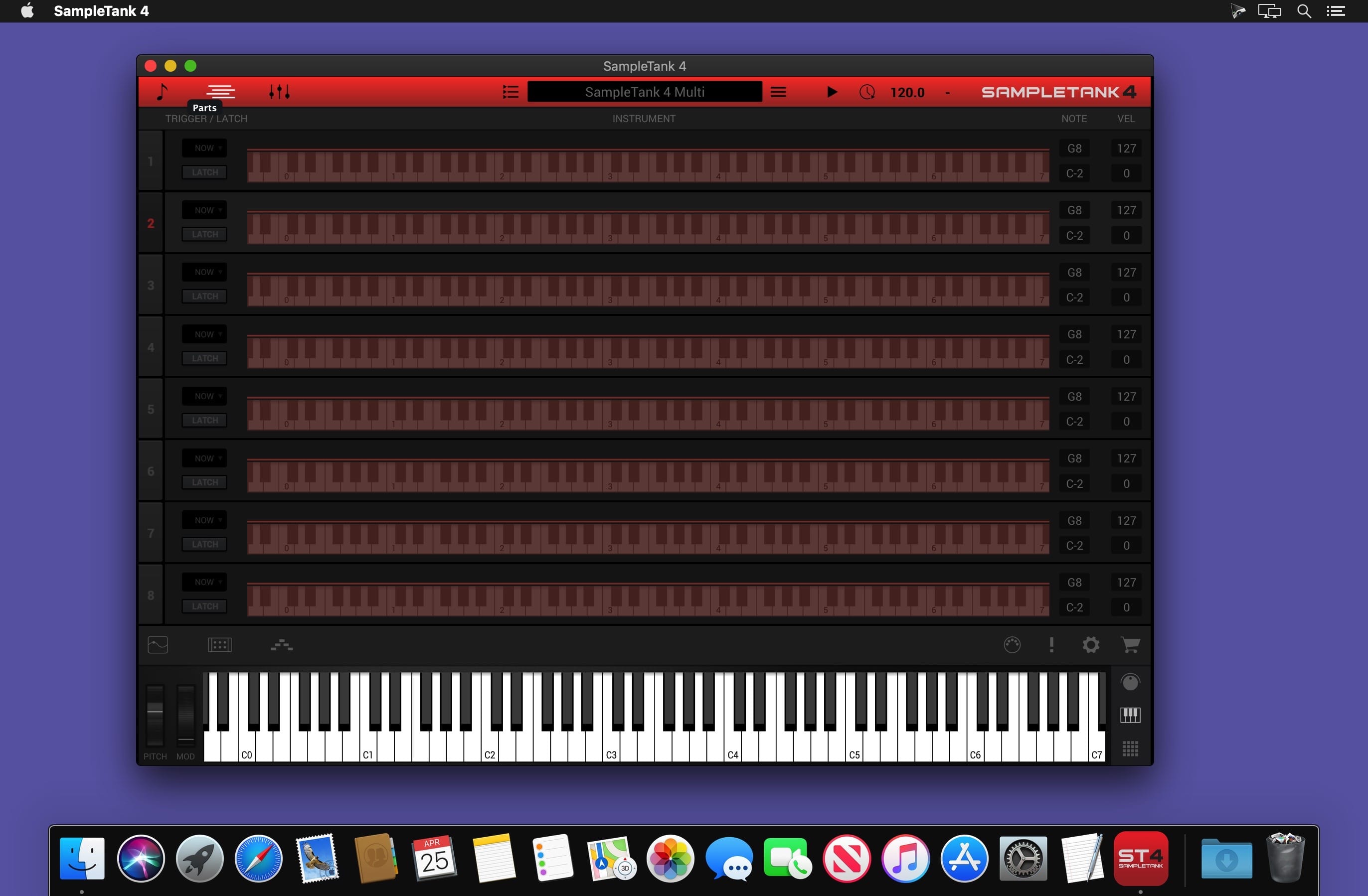Screen dimensions: 1368x896
Task: Open the Mixer faders icon
Action: [279, 92]
